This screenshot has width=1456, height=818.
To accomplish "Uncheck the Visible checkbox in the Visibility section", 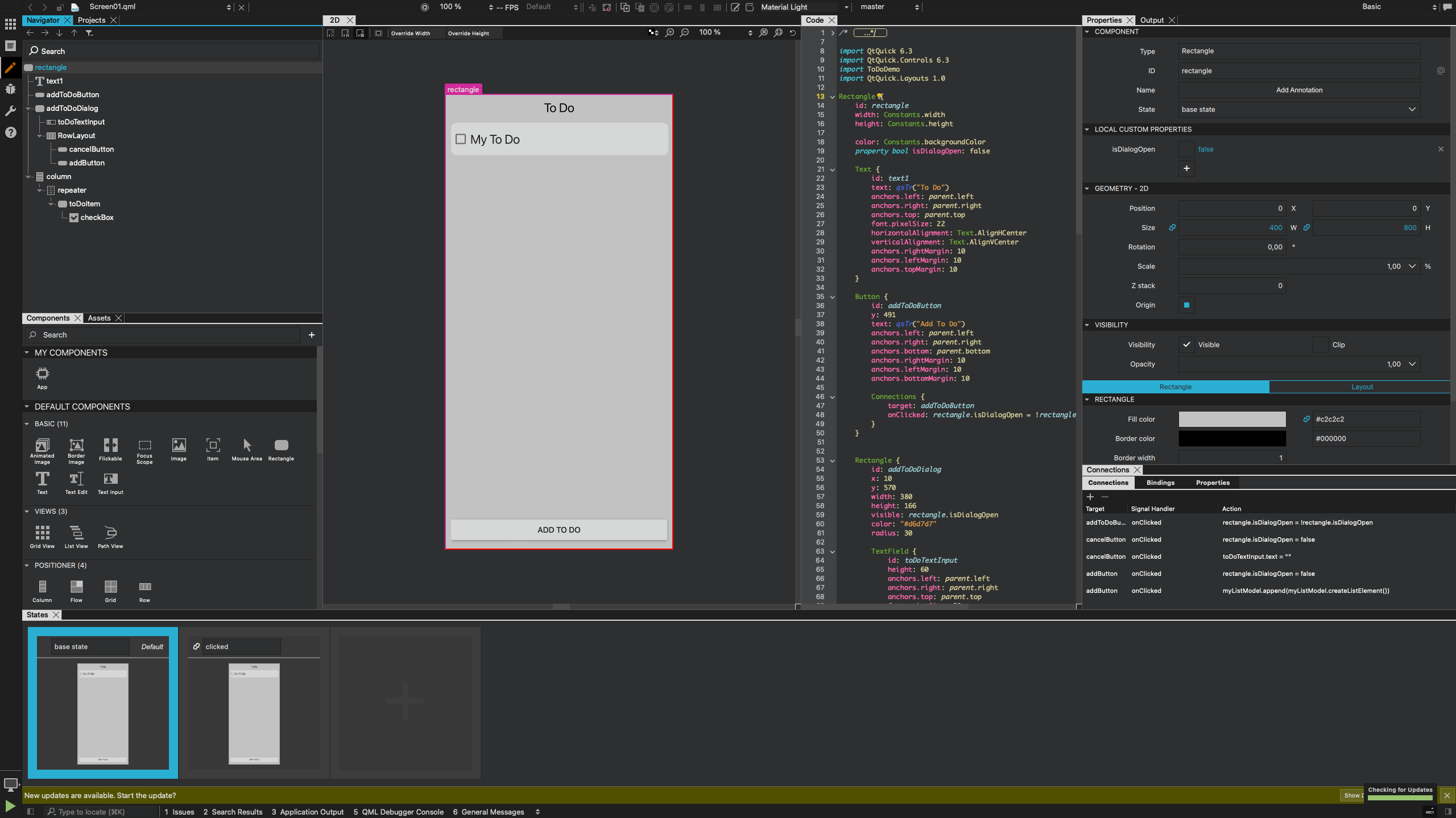I will (1187, 344).
